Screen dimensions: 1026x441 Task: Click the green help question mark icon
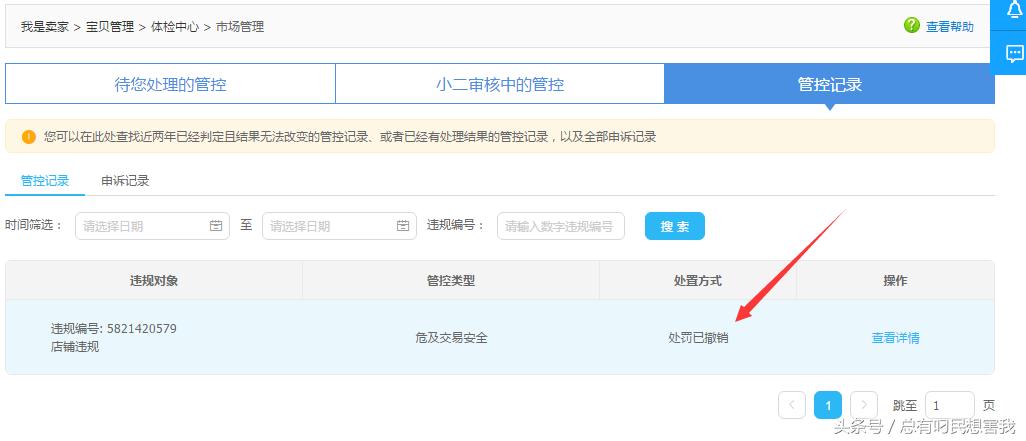[911, 26]
